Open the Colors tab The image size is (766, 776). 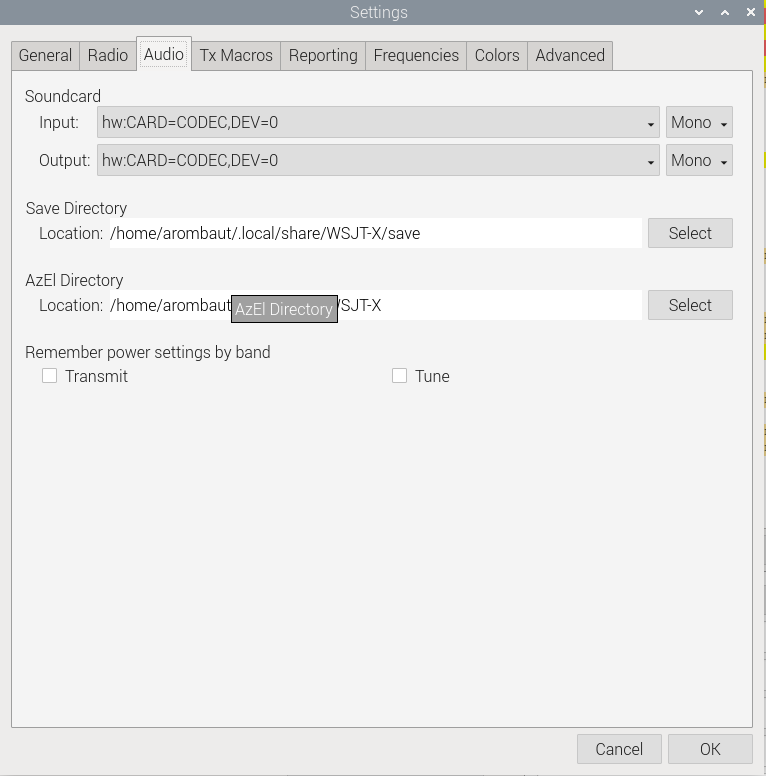497,55
